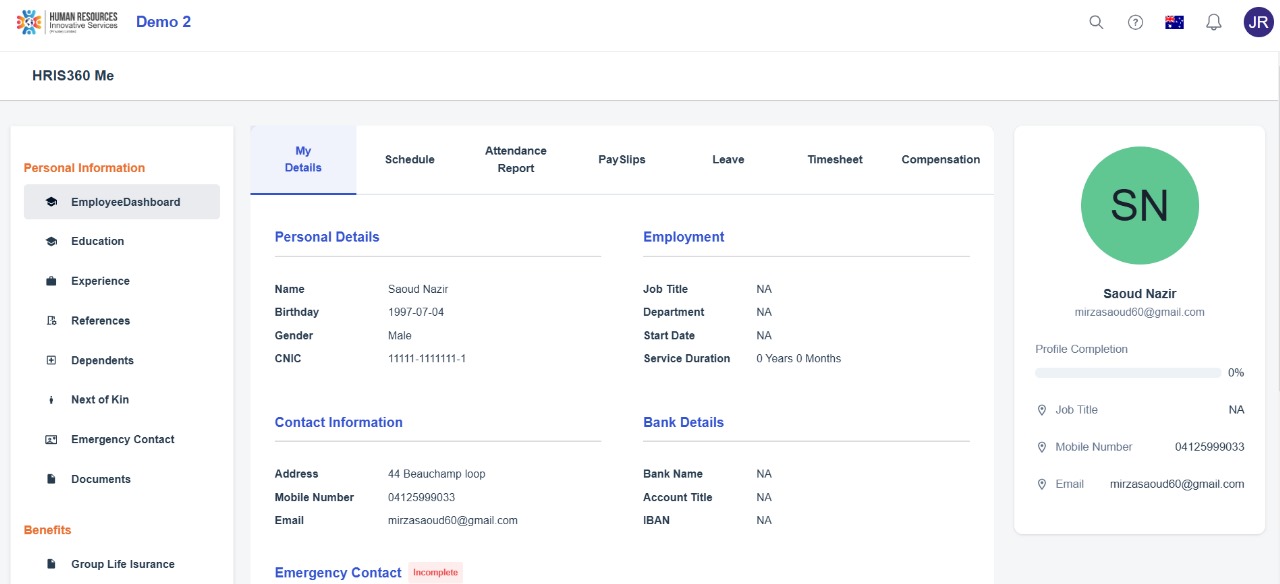This screenshot has height=584, width=1280.
Task: Click the Human Resources logo
Action: pyautogui.click(x=67, y=22)
